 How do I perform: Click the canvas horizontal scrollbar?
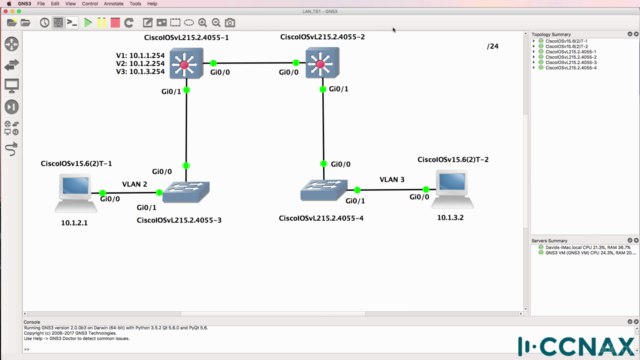(273, 313)
